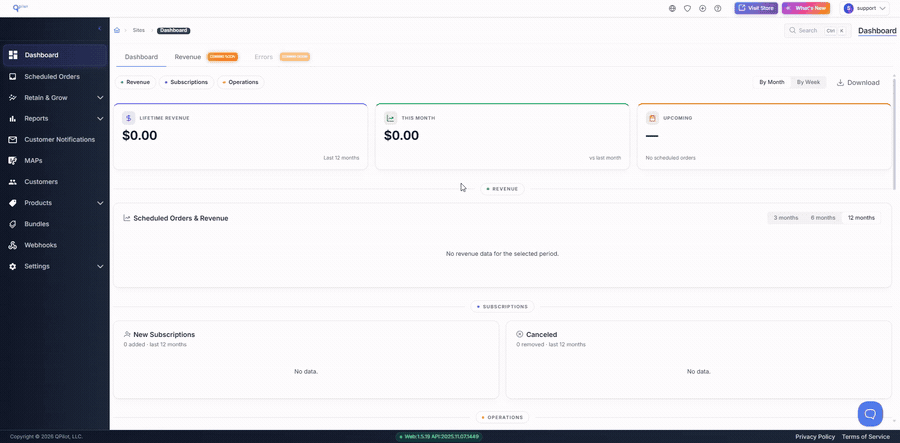The image size is (900, 443).
Task: Click the shield icon in top bar
Action: [x=687, y=9]
